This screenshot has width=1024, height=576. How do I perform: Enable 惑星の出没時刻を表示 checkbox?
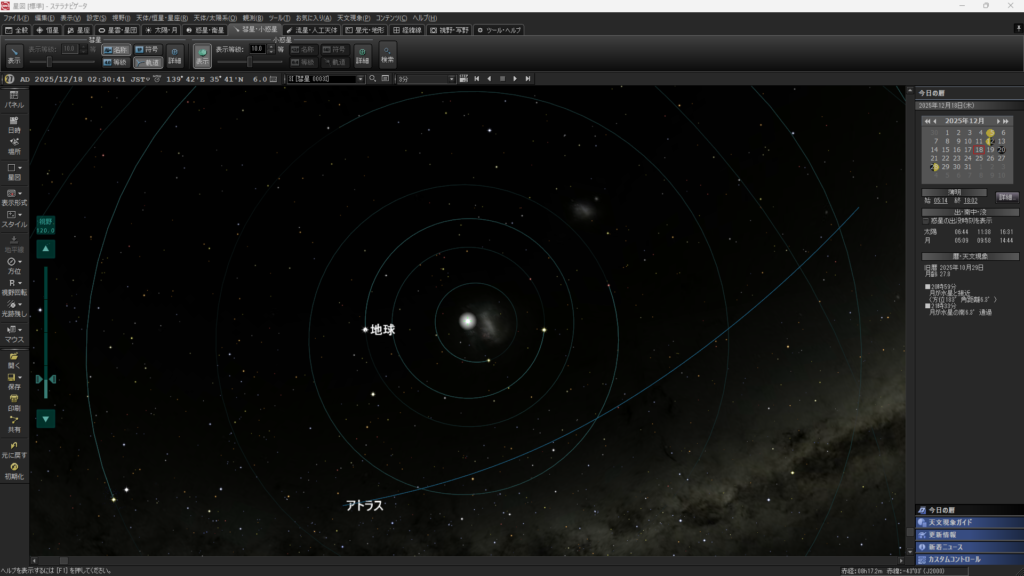tap(926, 220)
